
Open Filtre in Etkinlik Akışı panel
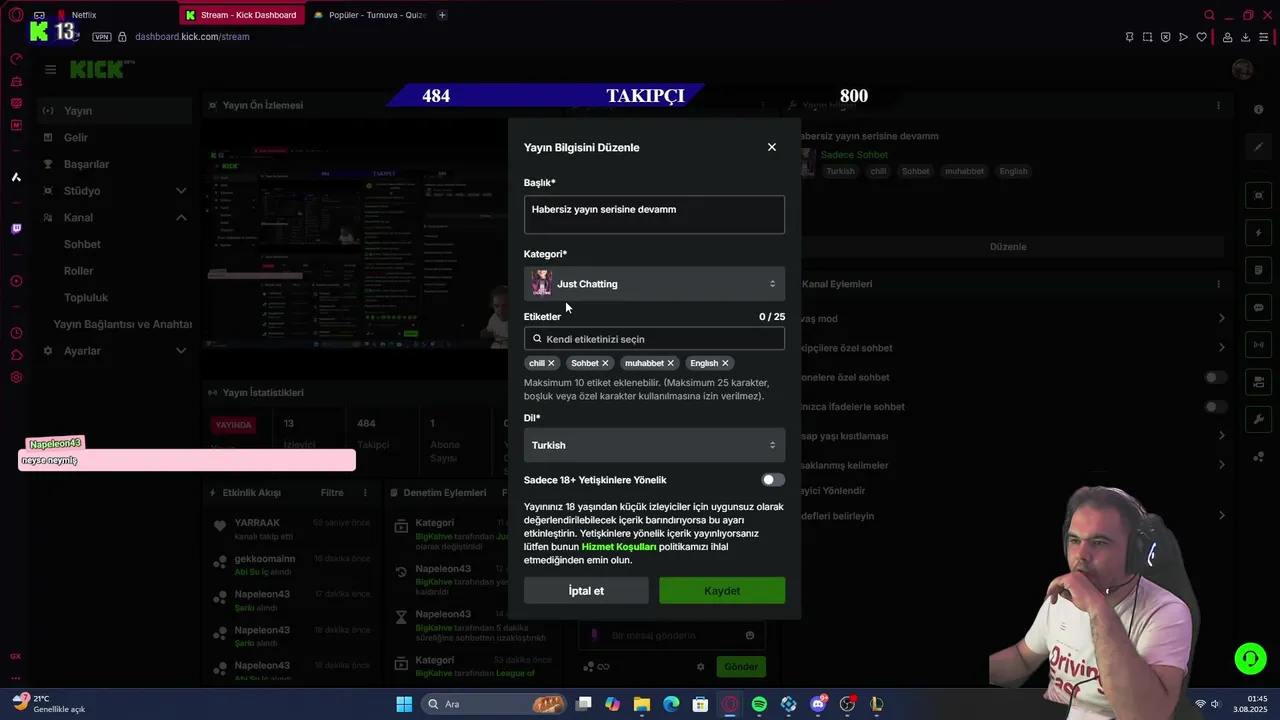click(332, 493)
